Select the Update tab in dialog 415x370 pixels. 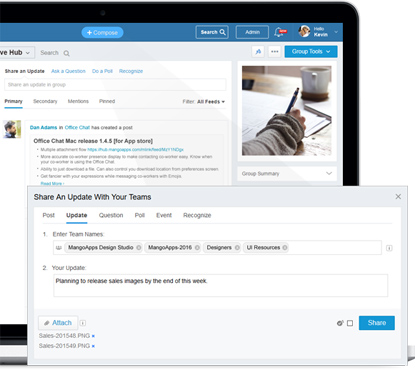tap(76, 215)
